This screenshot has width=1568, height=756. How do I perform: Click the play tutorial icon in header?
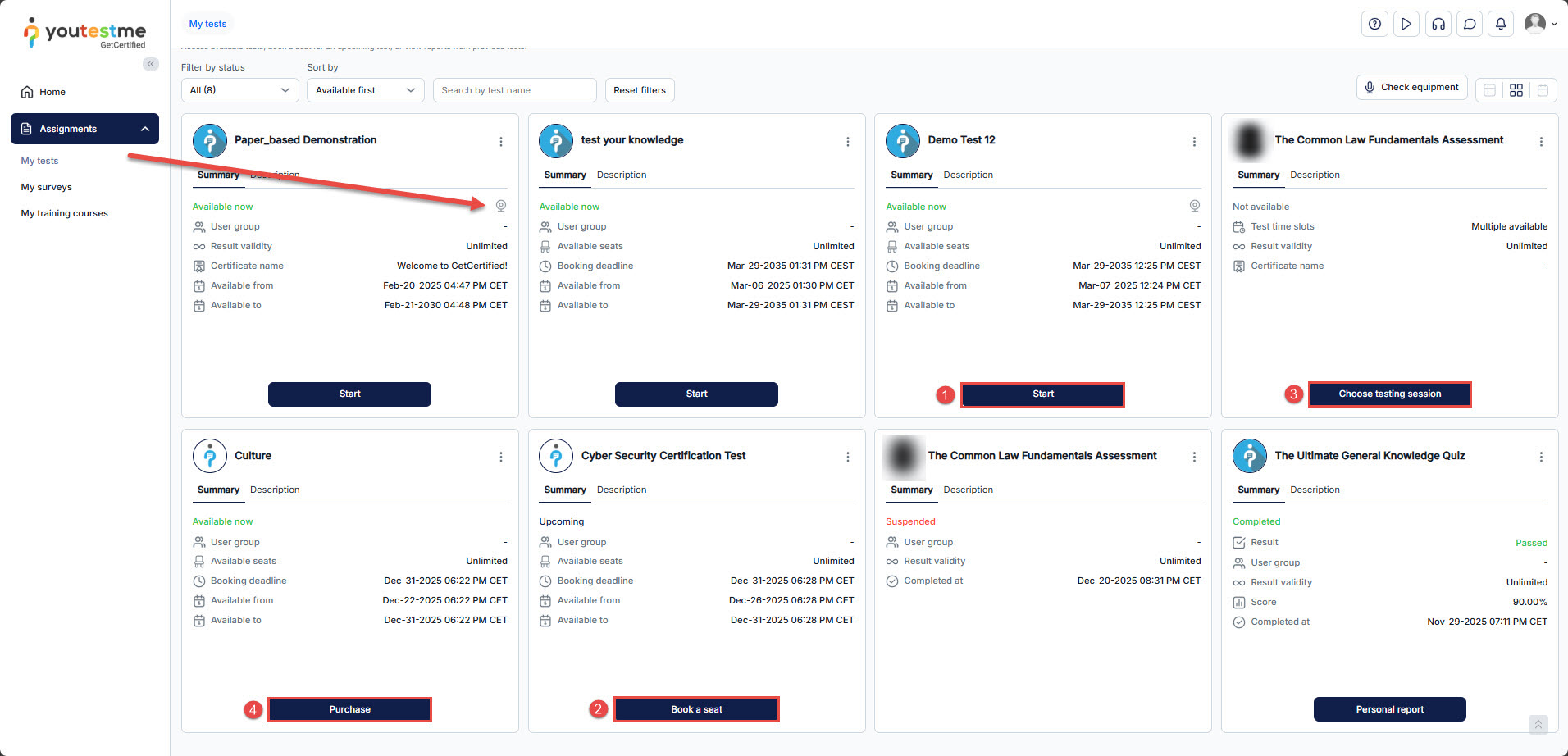[x=1406, y=24]
